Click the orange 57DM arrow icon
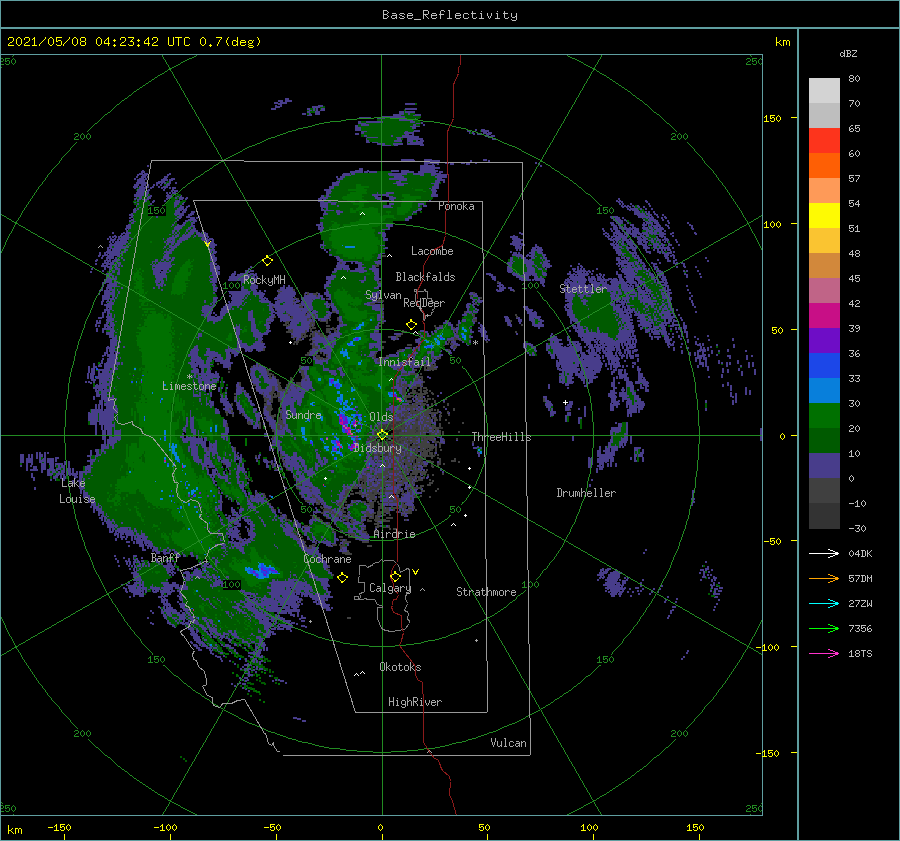 click(x=824, y=579)
